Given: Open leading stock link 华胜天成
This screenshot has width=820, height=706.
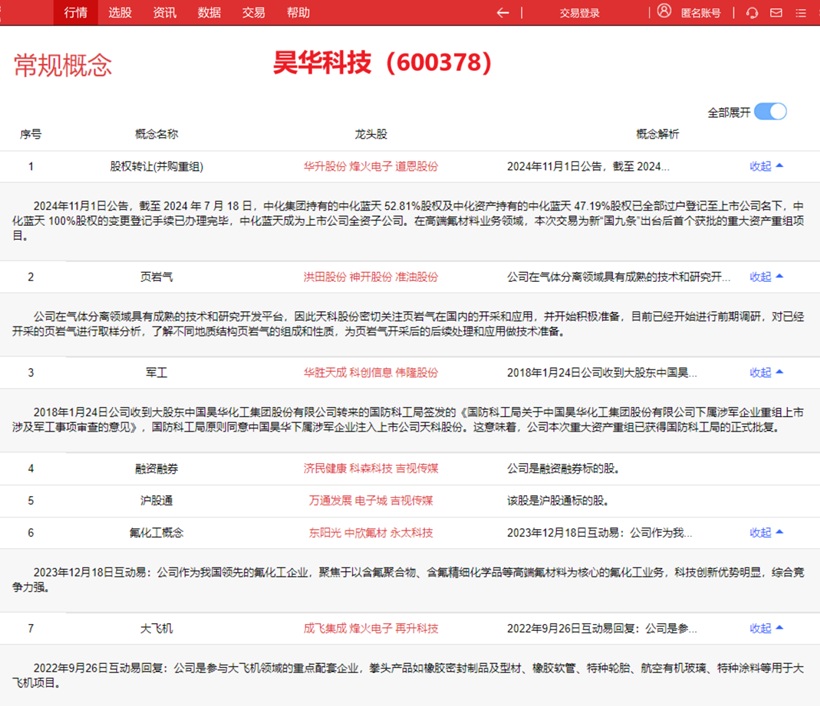Looking at the screenshot, I should pyautogui.click(x=325, y=372).
